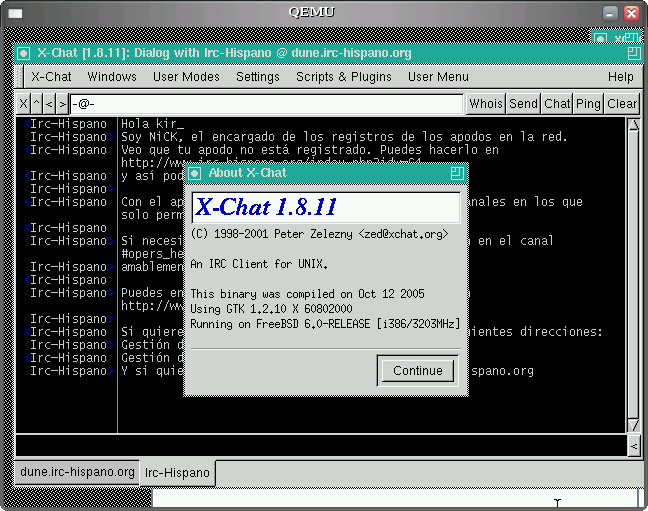
Task: Click the Peter Zelezny copyright line
Action: [x=319, y=234]
